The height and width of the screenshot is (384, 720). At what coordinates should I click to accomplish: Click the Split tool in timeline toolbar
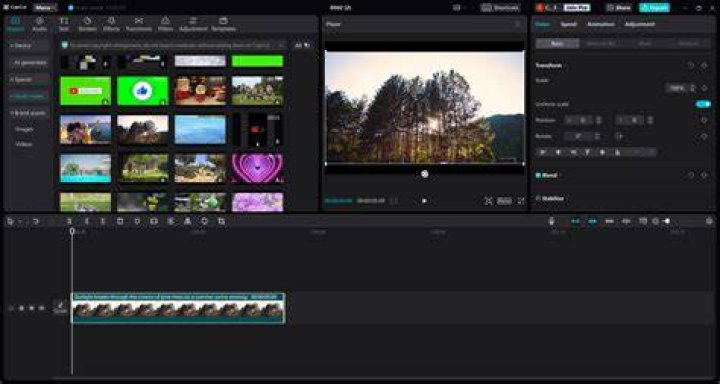coord(69,221)
